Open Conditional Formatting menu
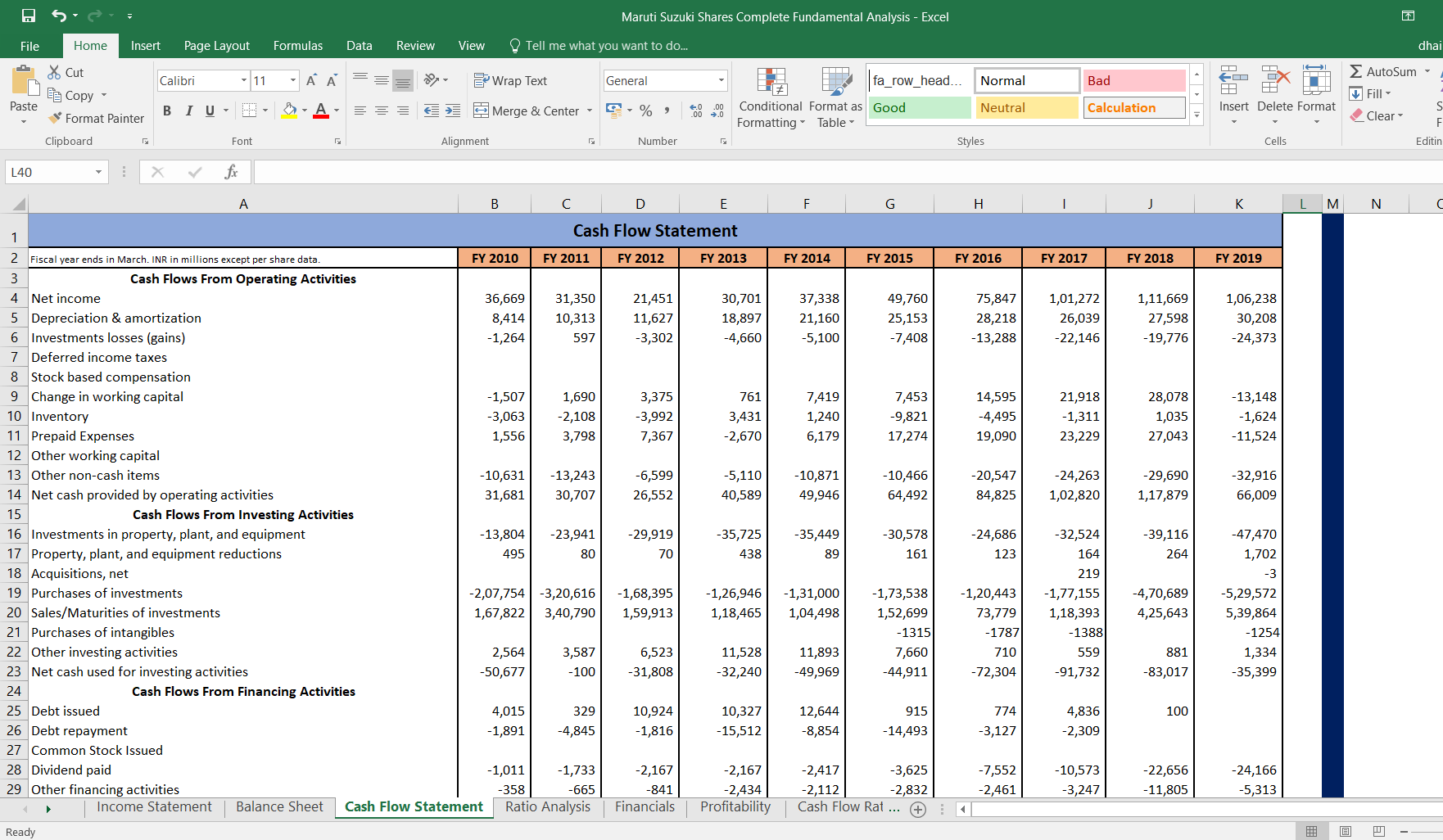 (x=771, y=98)
